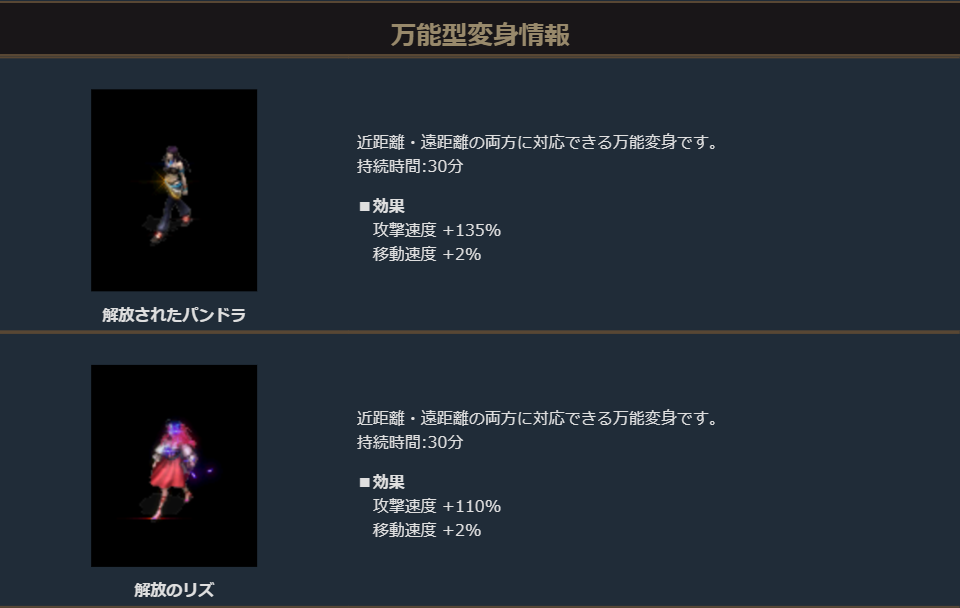Click 移動速度 +2% under 解放されたパンドラ
This screenshot has width=960, height=608.
pos(426,254)
